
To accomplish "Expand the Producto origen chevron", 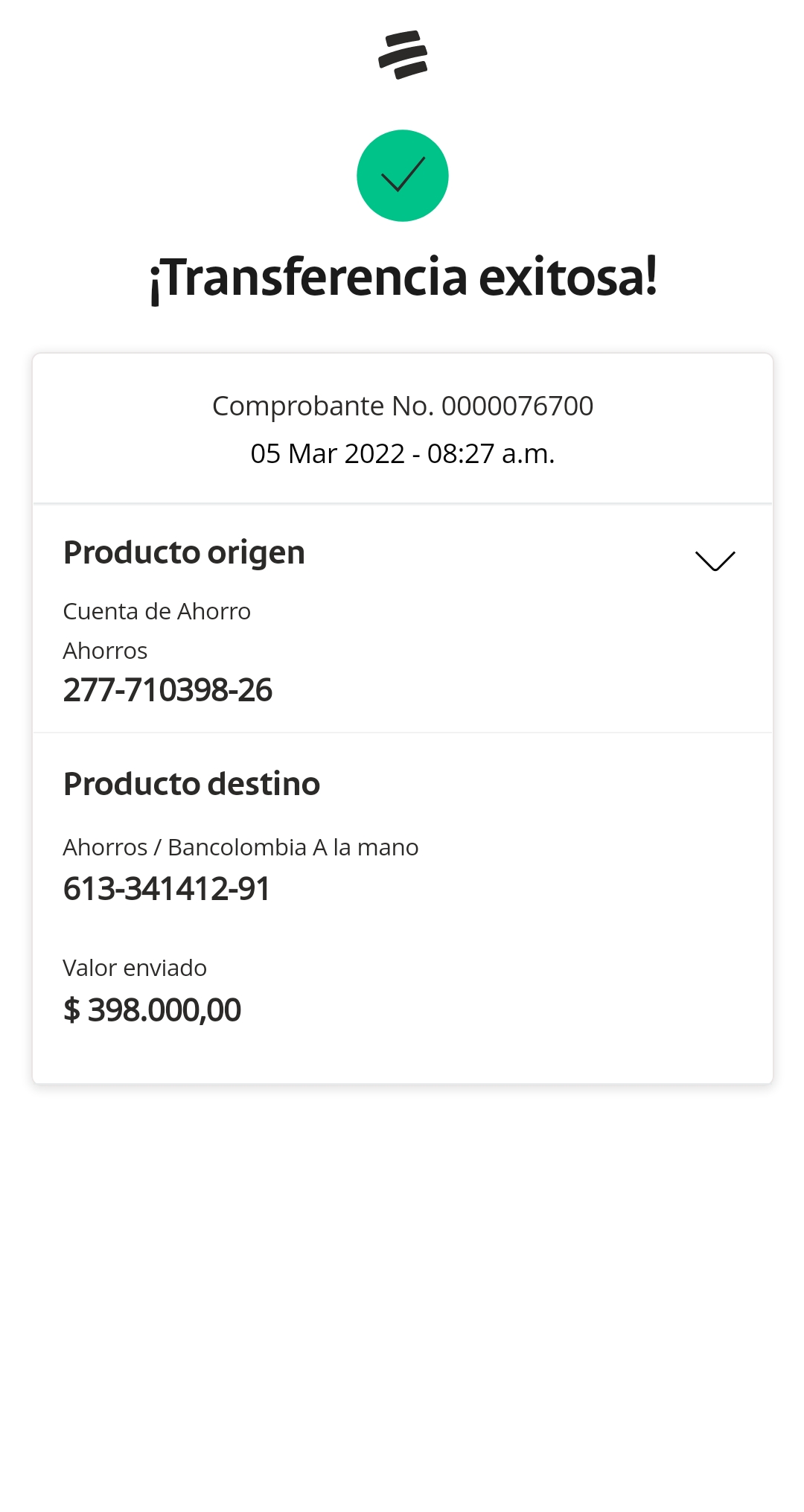I will [x=715, y=561].
